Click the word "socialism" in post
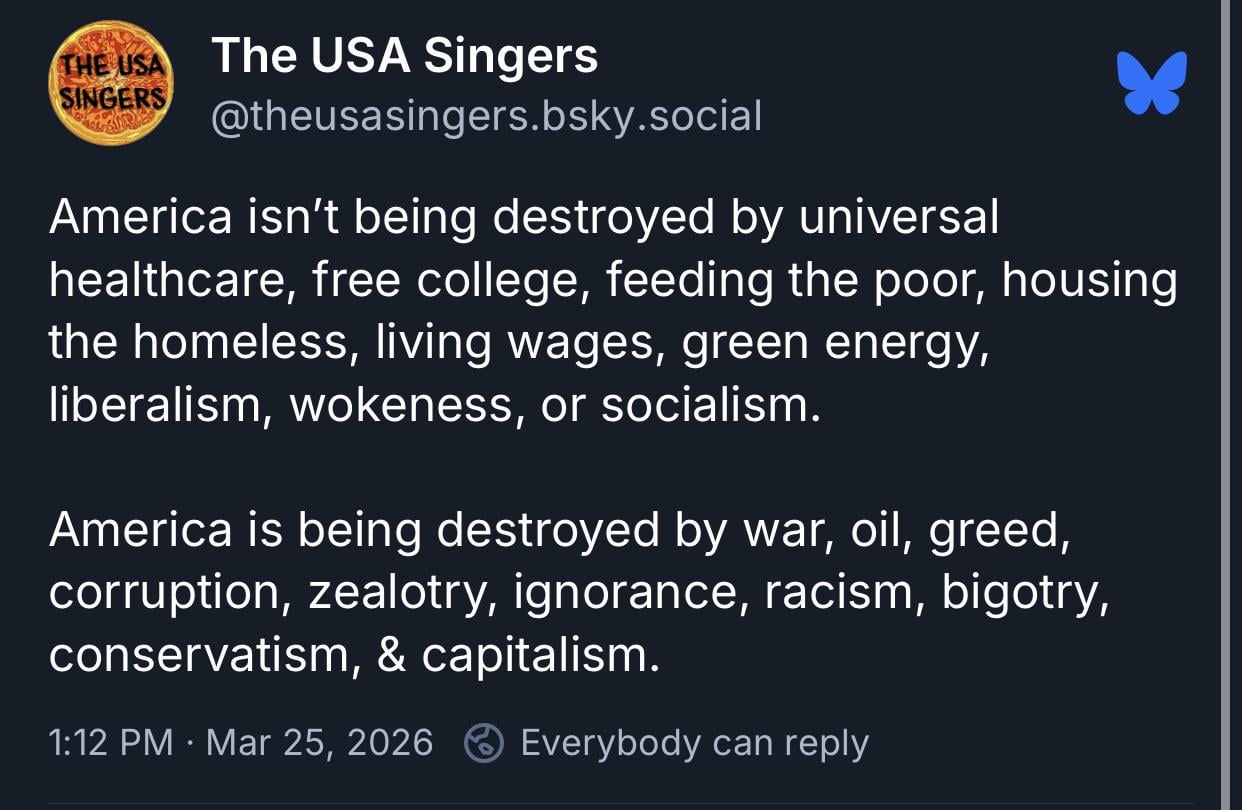This screenshot has width=1242, height=810. (x=708, y=405)
